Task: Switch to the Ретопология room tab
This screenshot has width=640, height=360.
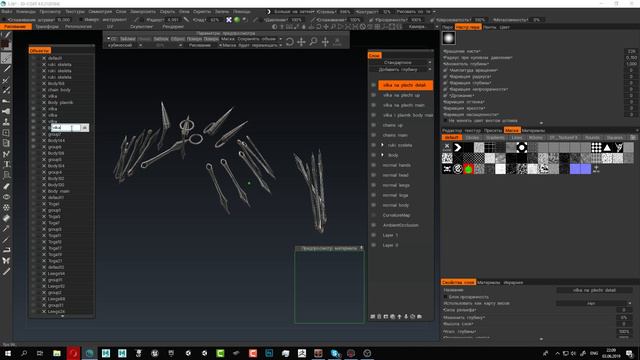Action: pos(78,27)
